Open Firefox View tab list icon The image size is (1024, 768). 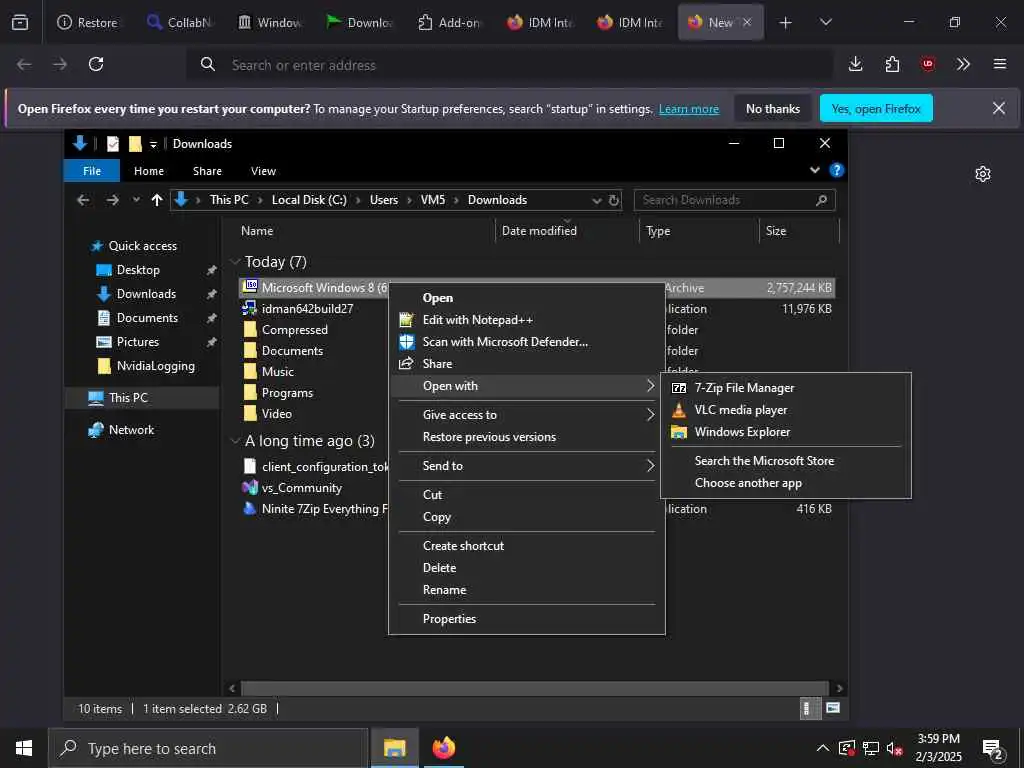(x=20, y=22)
